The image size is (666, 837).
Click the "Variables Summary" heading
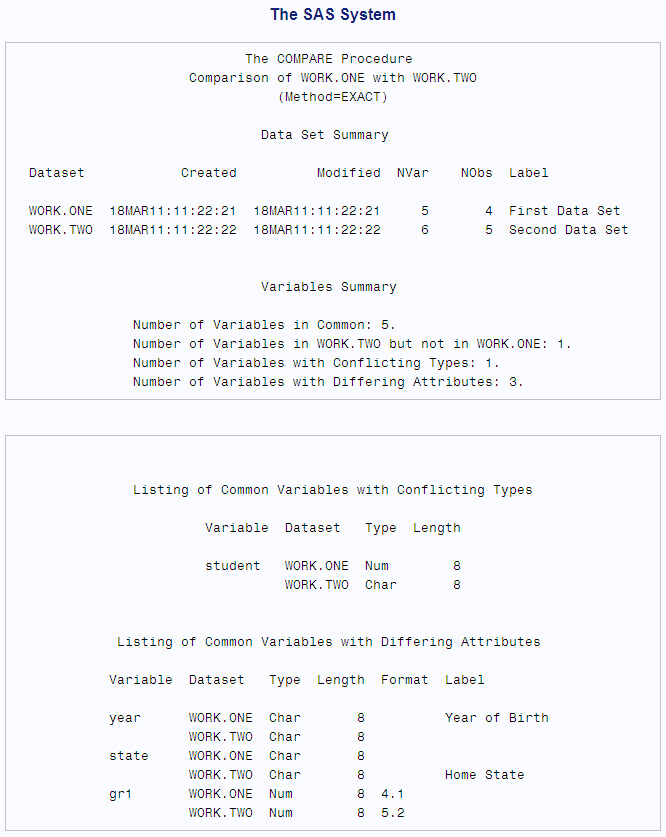pyautogui.click(x=328, y=287)
